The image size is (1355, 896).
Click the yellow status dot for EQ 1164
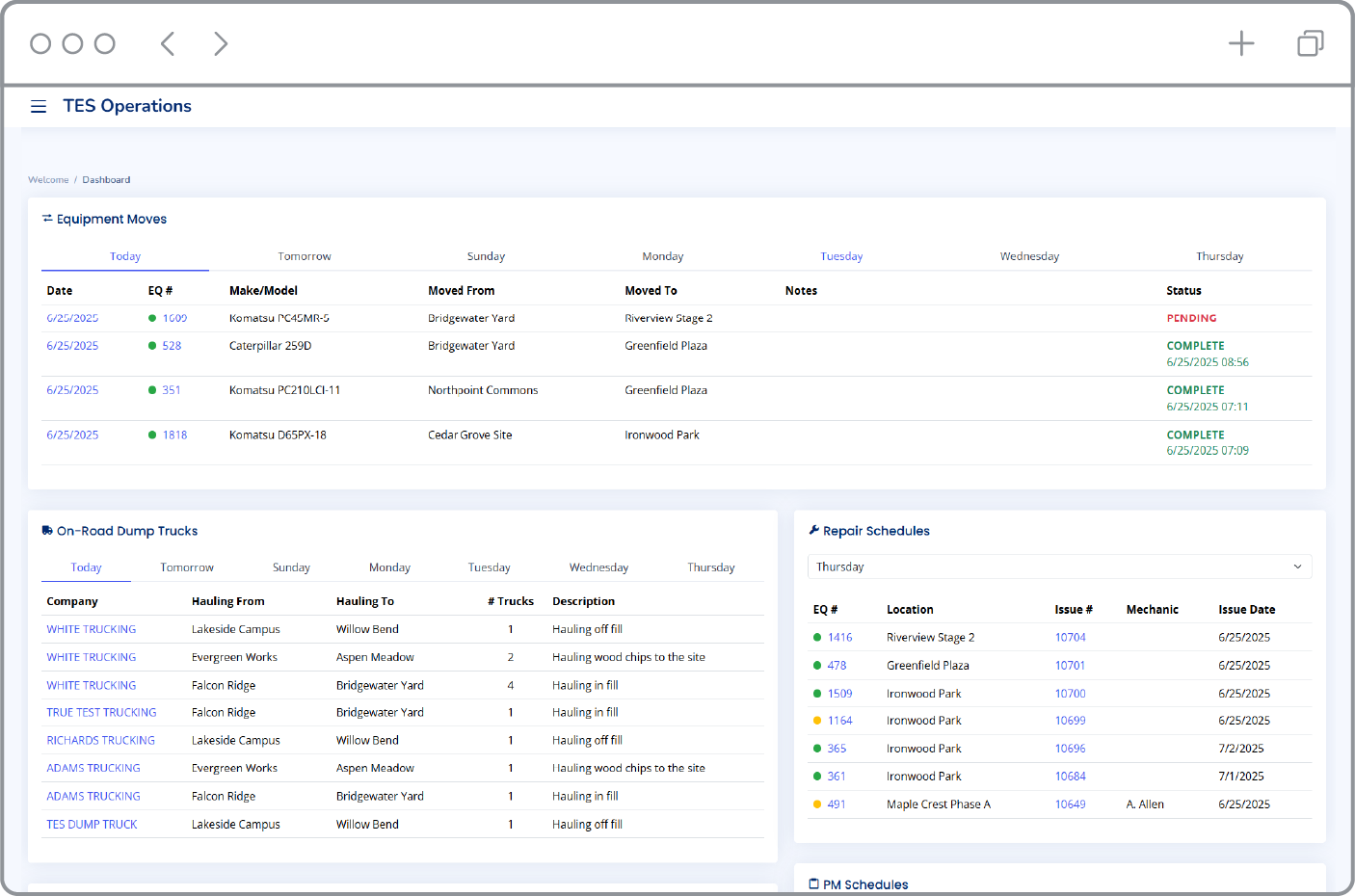coord(817,721)
